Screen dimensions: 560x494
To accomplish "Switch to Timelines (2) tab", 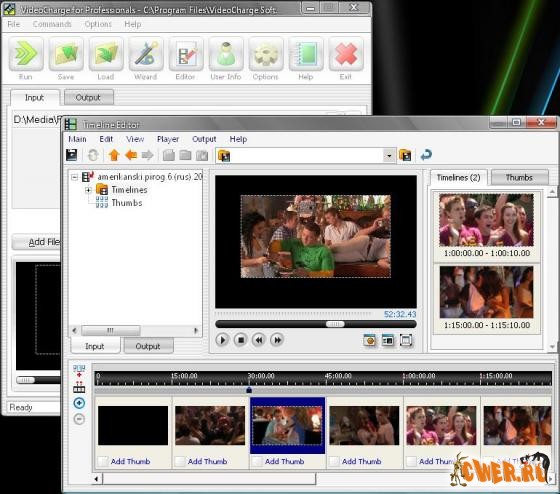I will click(x=459, y=178).
